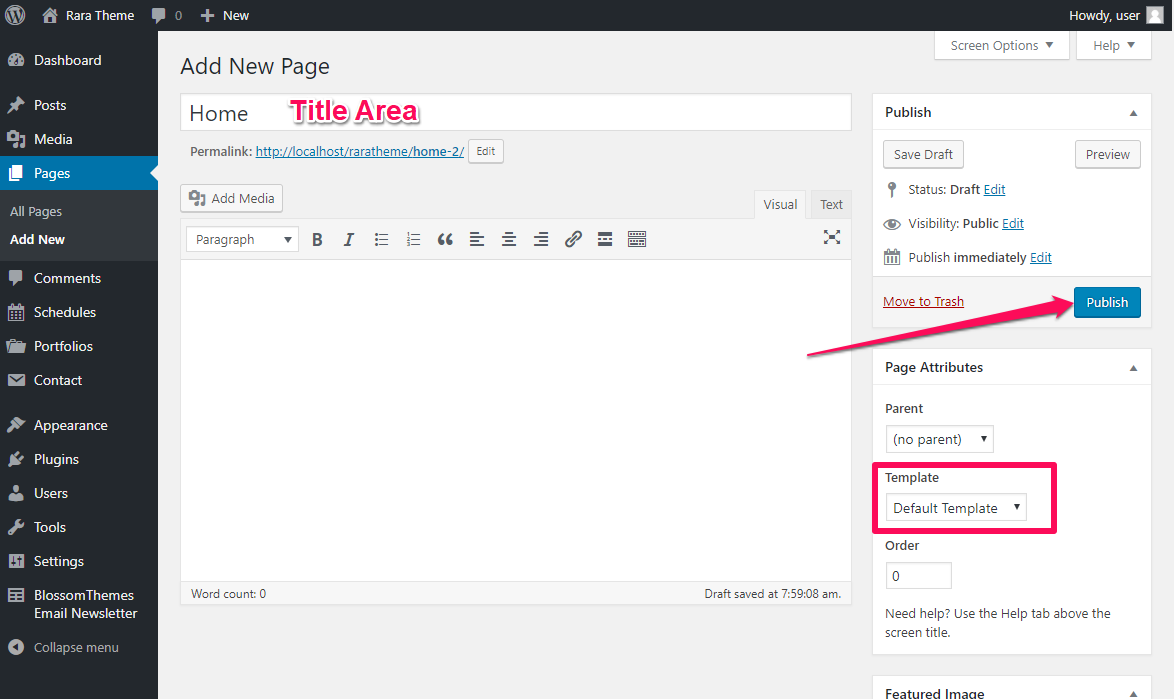Click the Order number field
This screenshot has height=699, width=1174.
click(919, 576)
